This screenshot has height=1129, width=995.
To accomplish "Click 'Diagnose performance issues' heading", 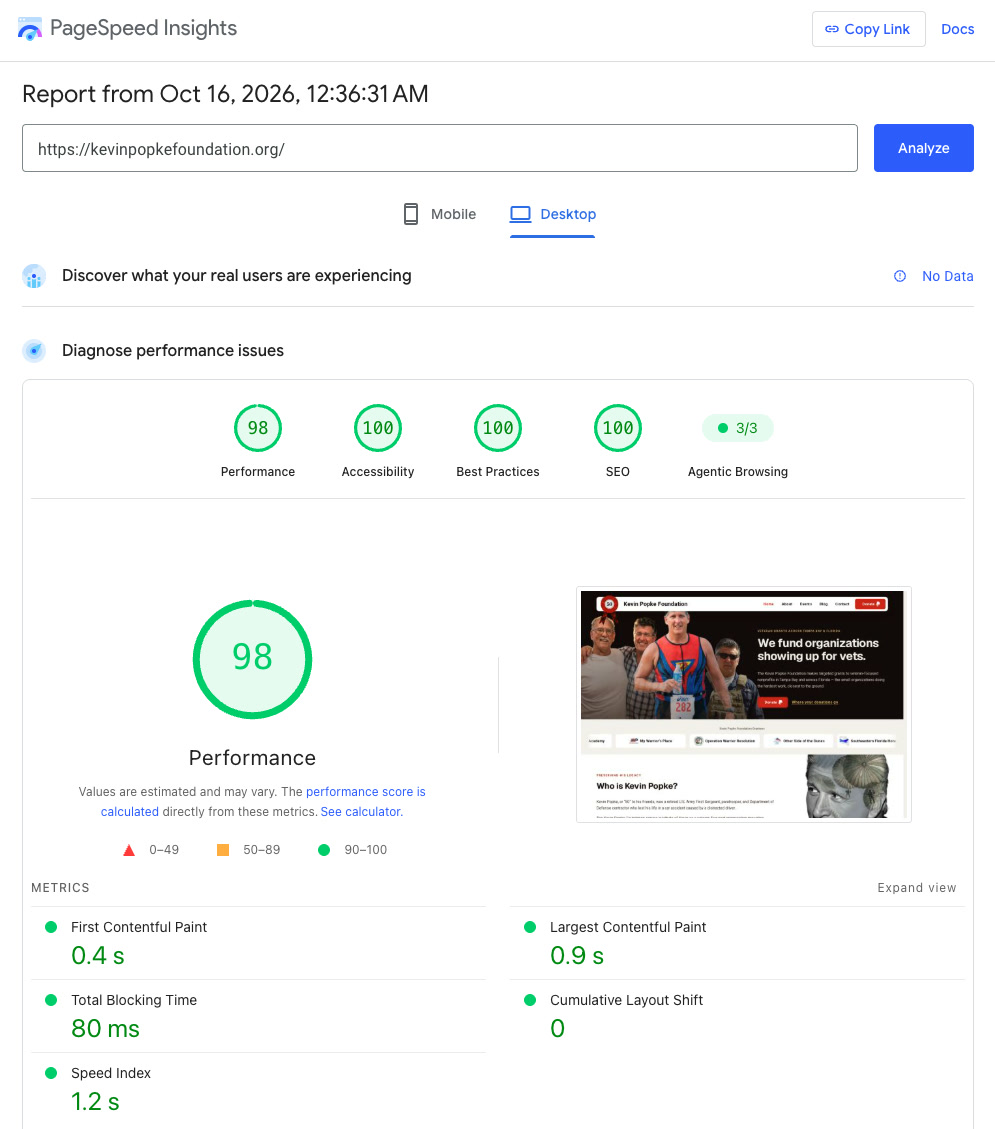I will (173, 351).
